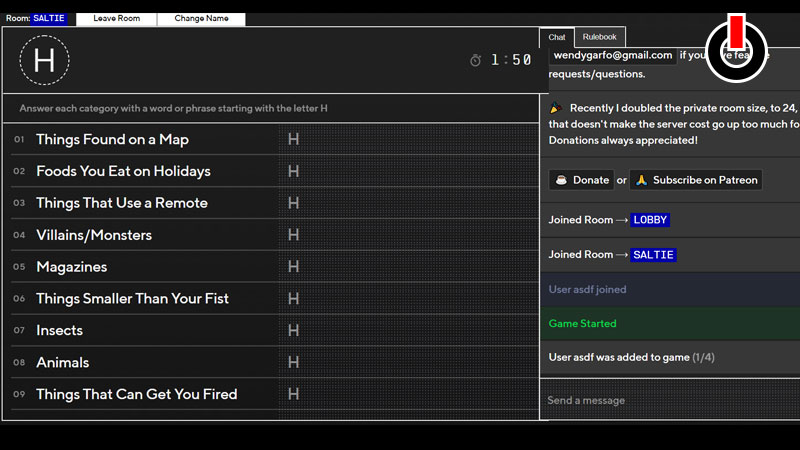The width and height of the screenshot is (800, 450).
Task: Click the instruction text about letter H
Action: [173, 108]
